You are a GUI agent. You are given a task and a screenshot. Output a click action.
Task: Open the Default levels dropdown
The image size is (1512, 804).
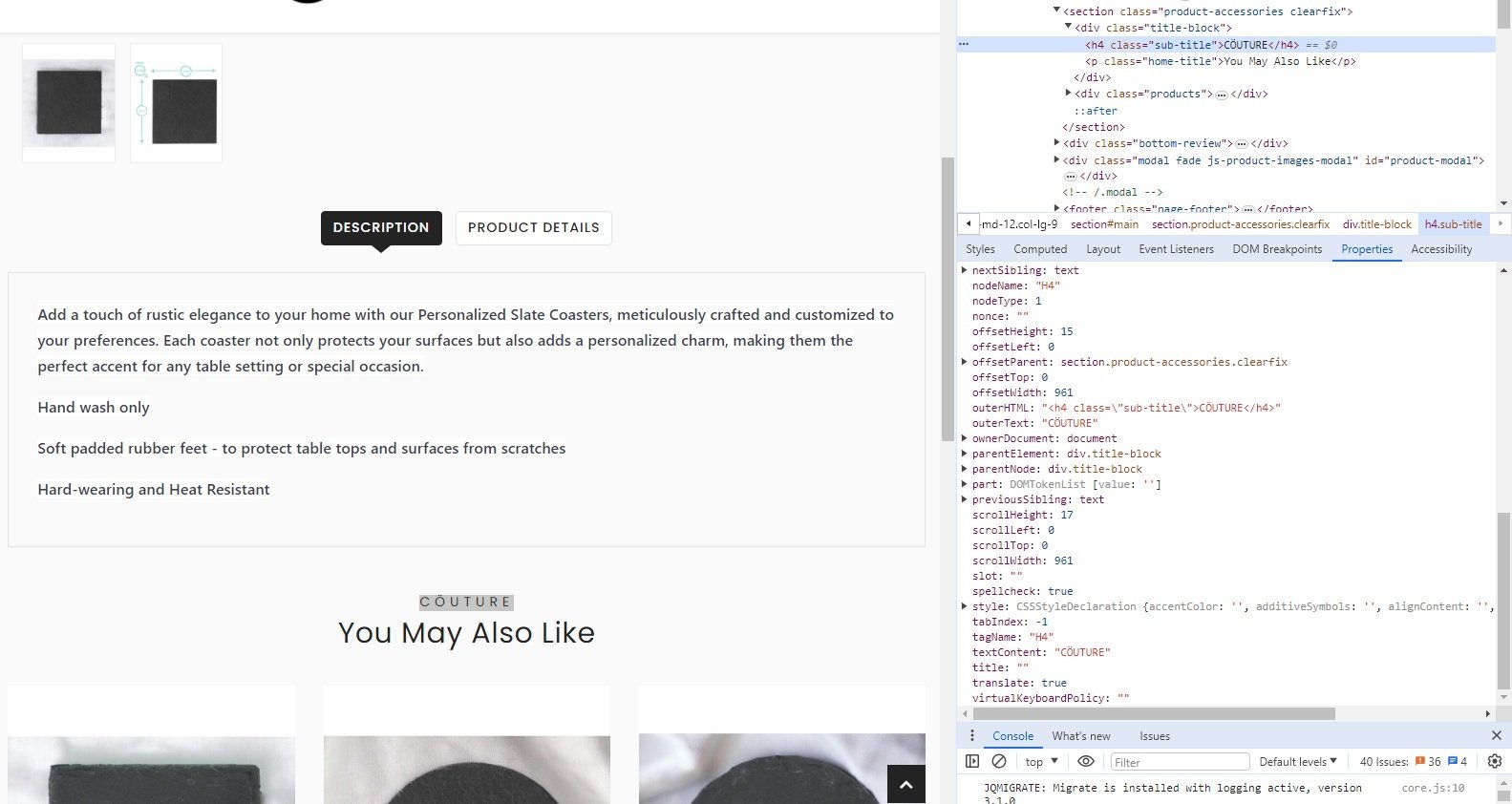pos(1298,761)
